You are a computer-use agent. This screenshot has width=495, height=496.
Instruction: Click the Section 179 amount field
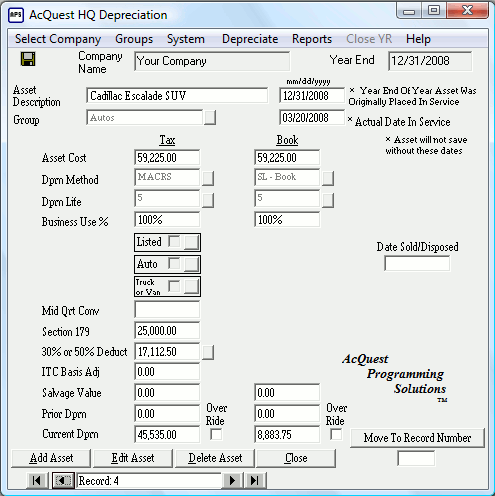167,331
